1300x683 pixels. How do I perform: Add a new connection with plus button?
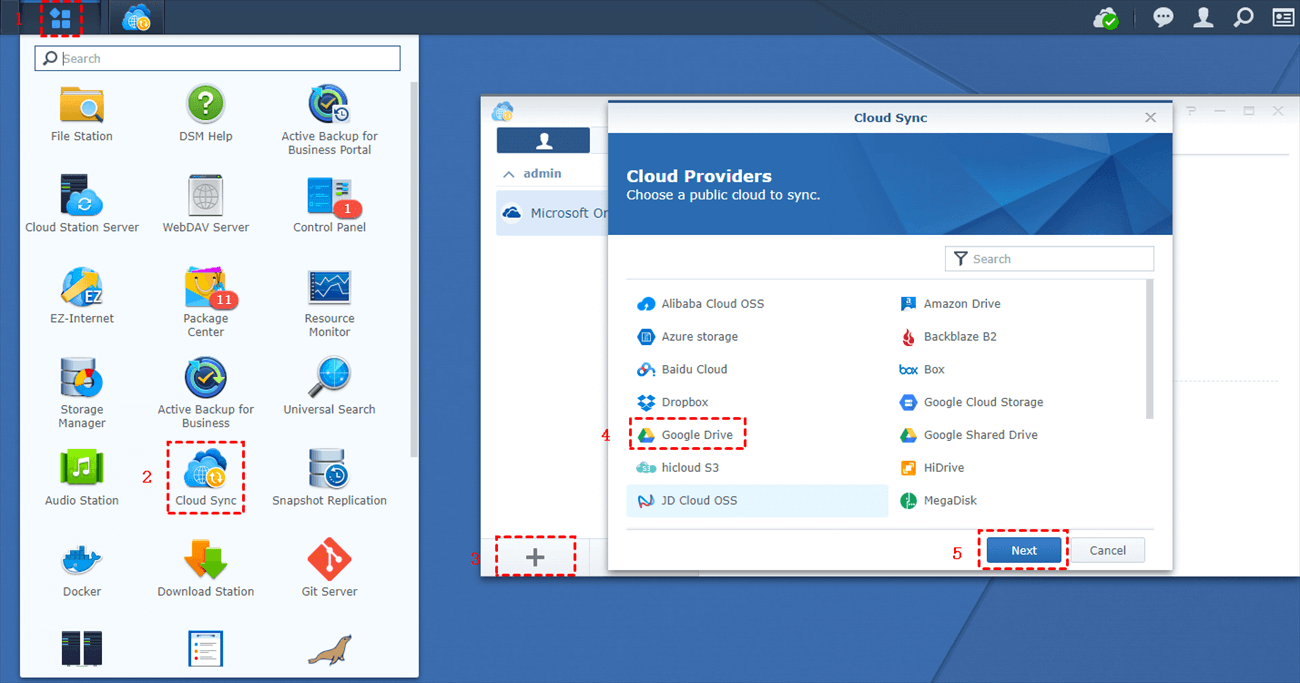pyautogui.click(x=535, y=558)
